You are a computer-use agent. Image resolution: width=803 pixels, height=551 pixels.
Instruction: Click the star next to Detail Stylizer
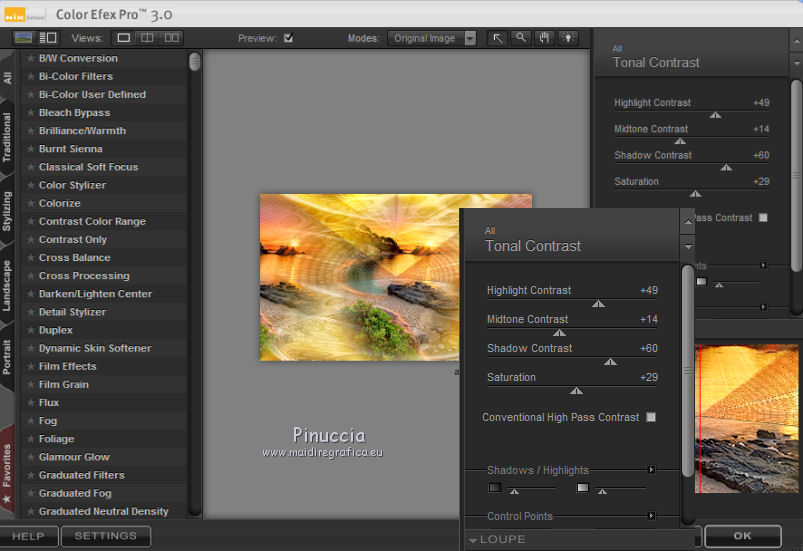31,312
